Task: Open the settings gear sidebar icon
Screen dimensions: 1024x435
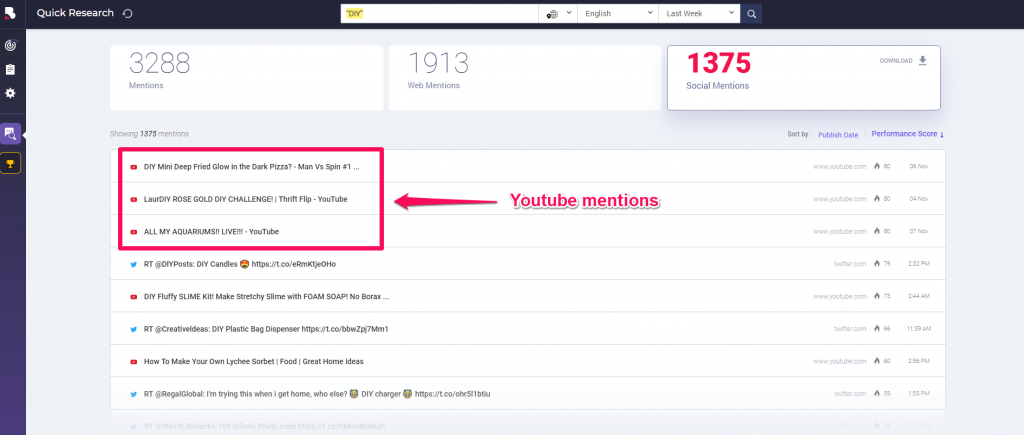Action: pyautogui.click(x=10, y=93)
